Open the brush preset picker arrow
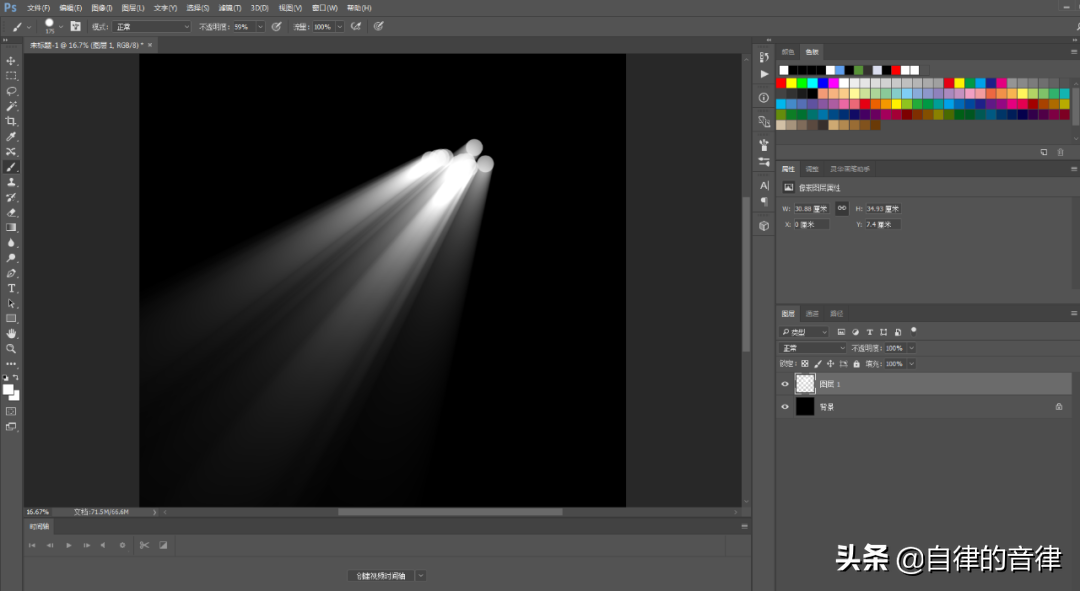The image size is (1080, 591). (61, 26)
